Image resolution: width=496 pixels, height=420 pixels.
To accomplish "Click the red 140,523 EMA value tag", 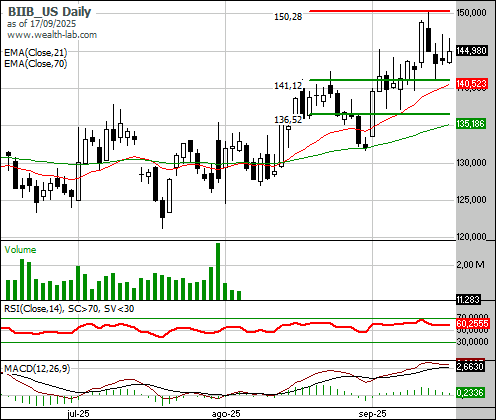I will coord(472,84).
